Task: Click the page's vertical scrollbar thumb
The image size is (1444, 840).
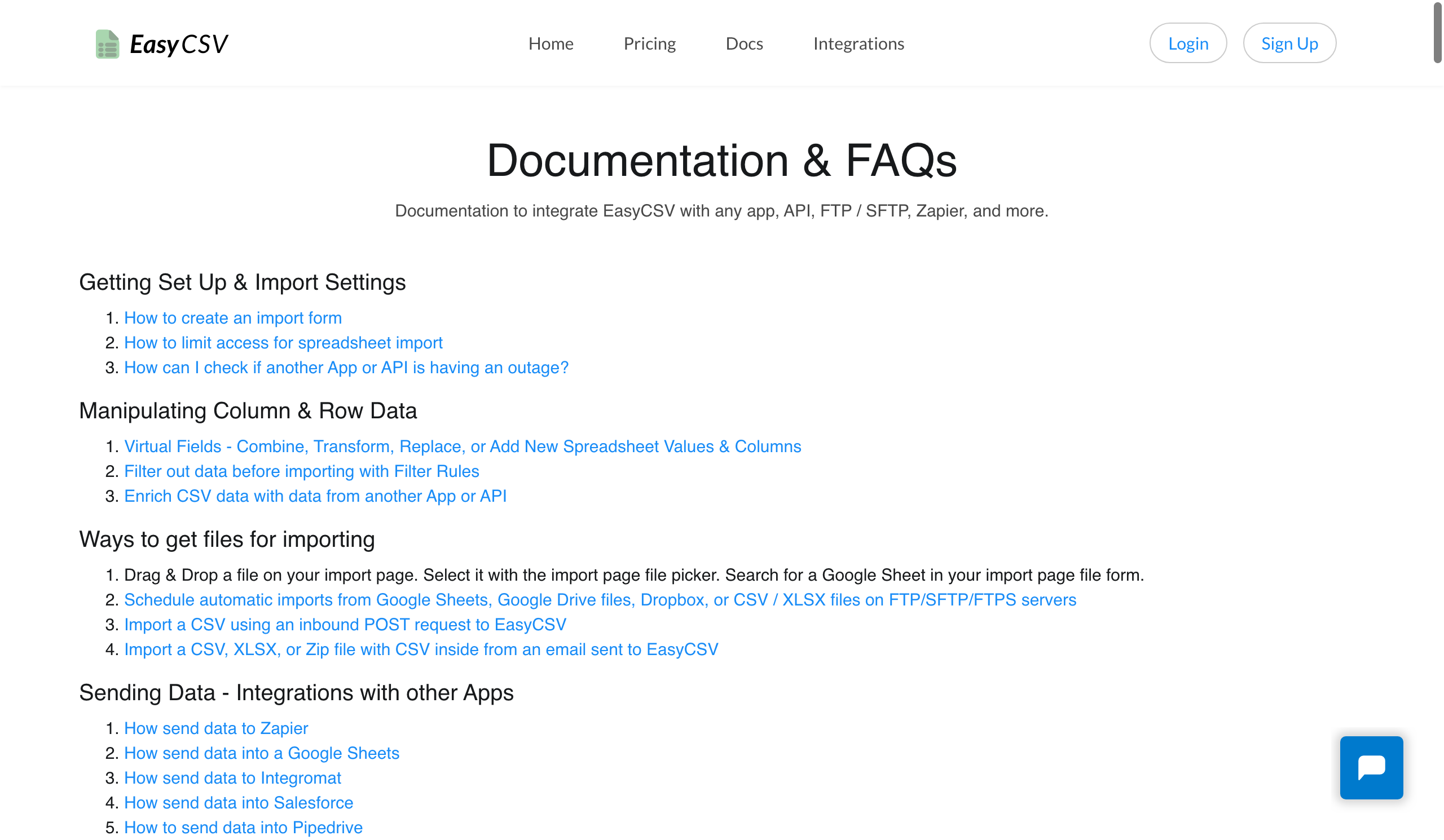Action: [x=1438, y=32]
